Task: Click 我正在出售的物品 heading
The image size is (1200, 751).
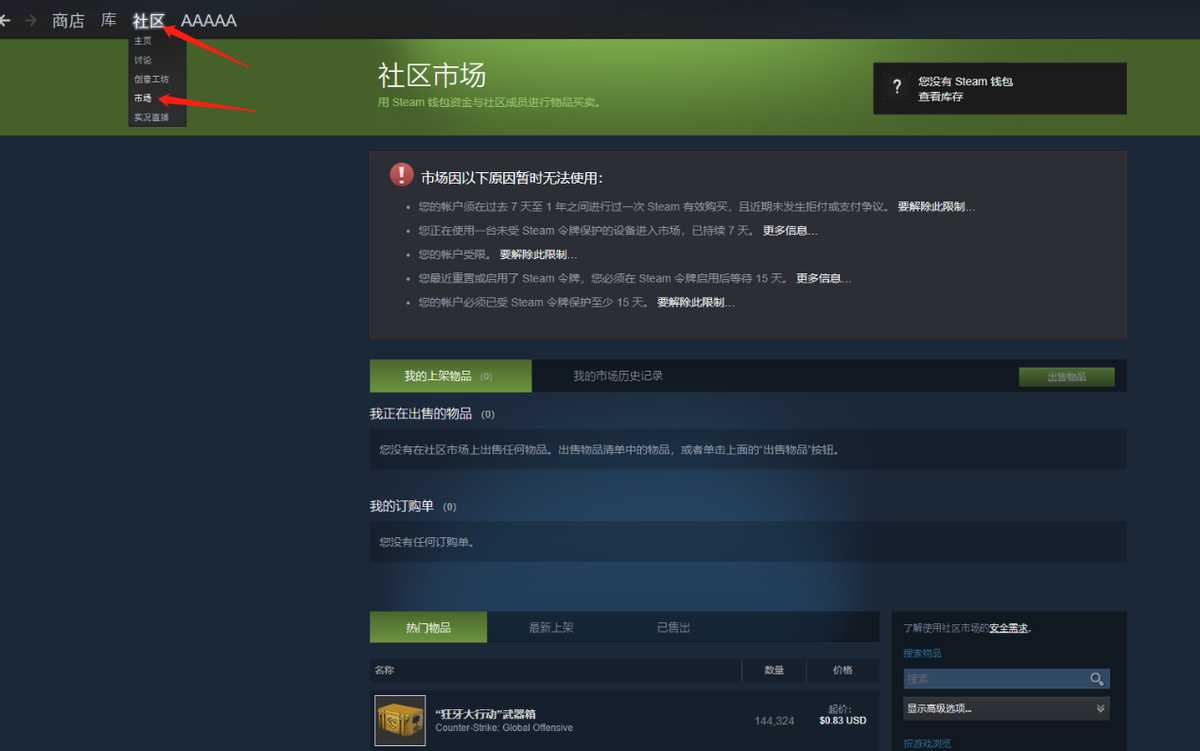Action: coord(421,413)
